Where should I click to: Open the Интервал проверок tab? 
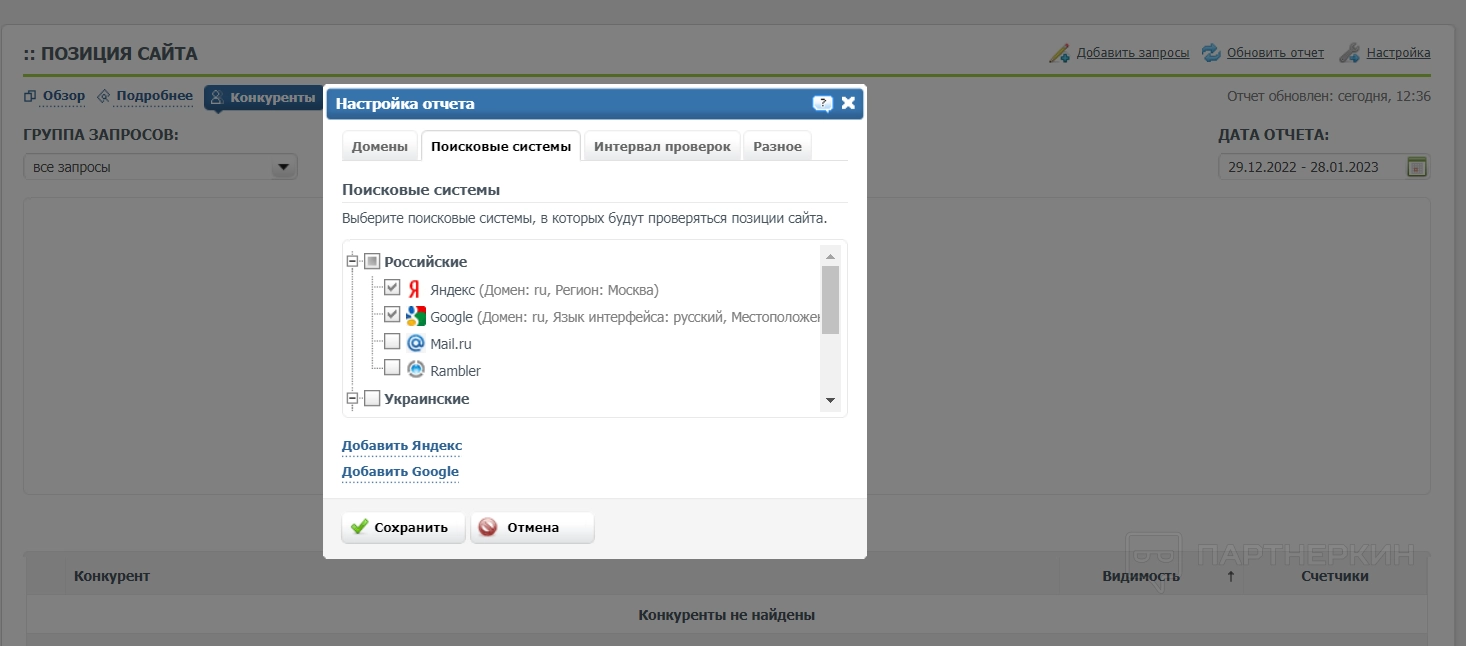coord(662,146)
